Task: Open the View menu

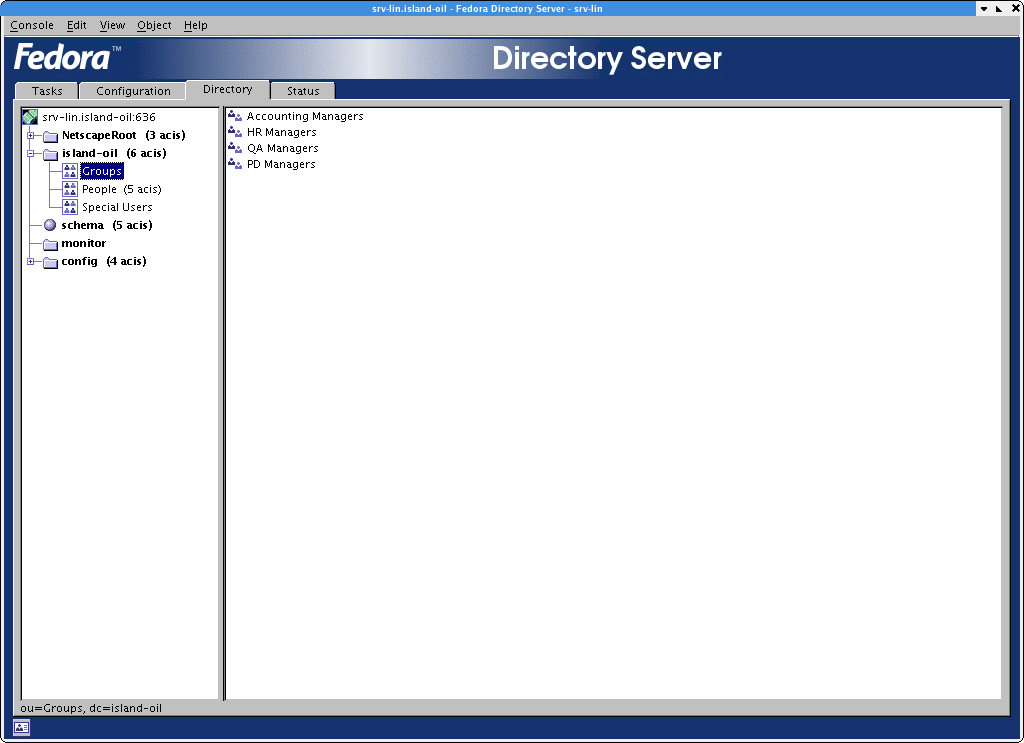Action: [x=112, y=25]
